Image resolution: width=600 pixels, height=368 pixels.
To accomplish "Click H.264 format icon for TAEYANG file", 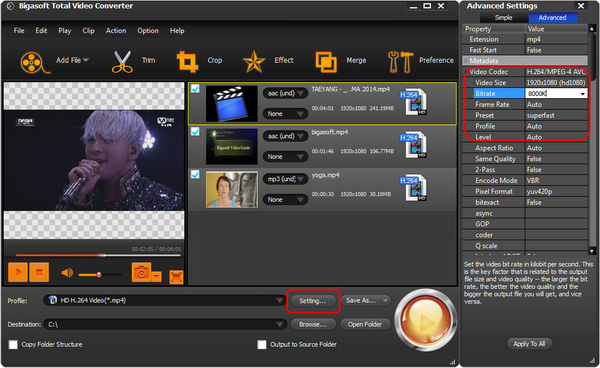I will coord(413,102).
